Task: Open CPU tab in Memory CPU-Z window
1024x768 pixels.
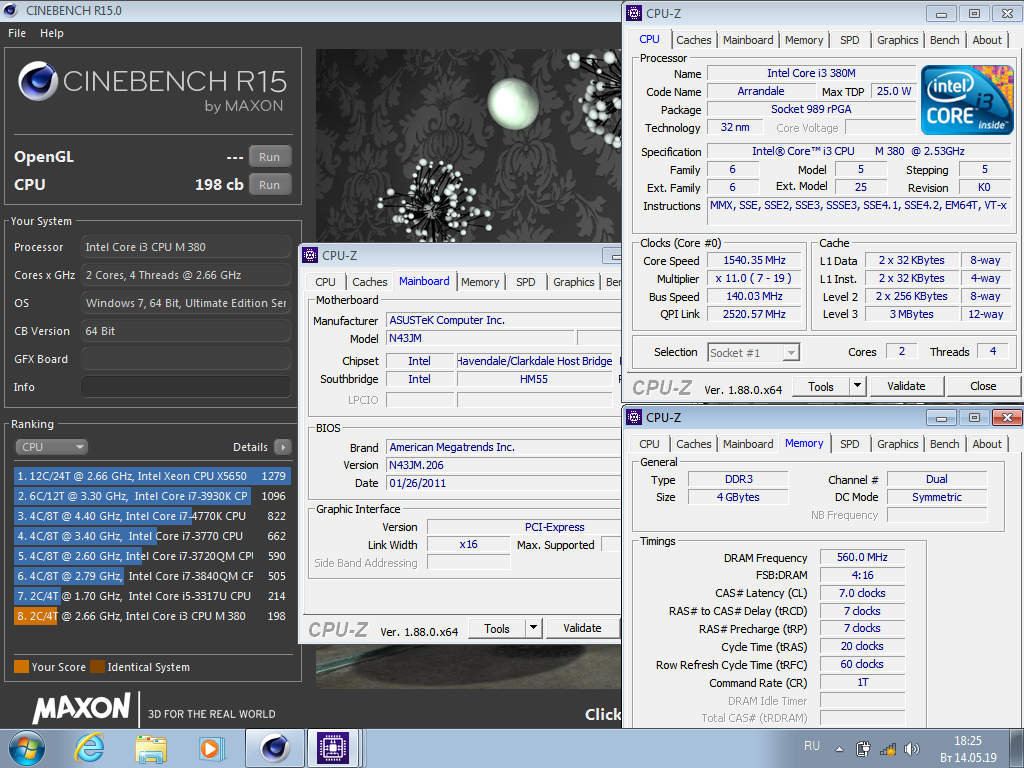Action: tap(649, 444)
